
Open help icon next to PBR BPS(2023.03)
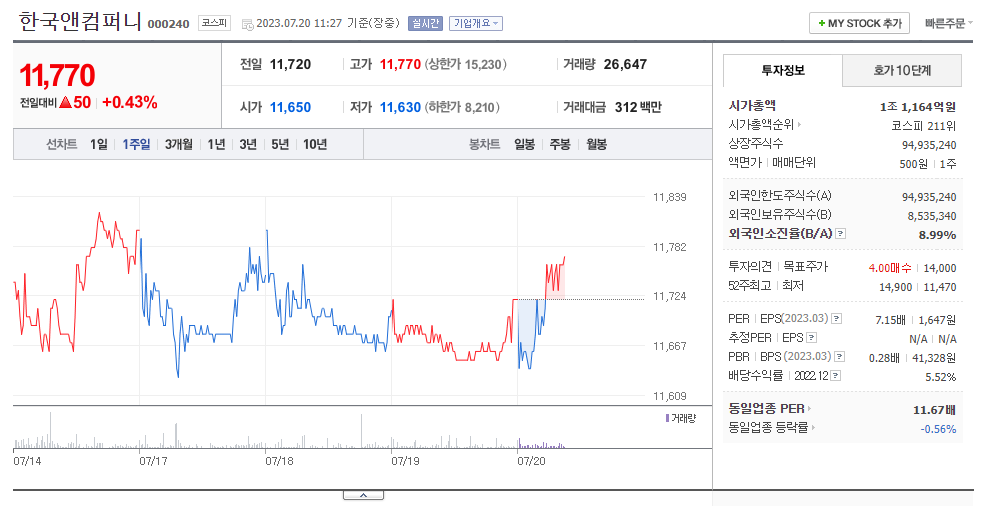tap(839, 357)
